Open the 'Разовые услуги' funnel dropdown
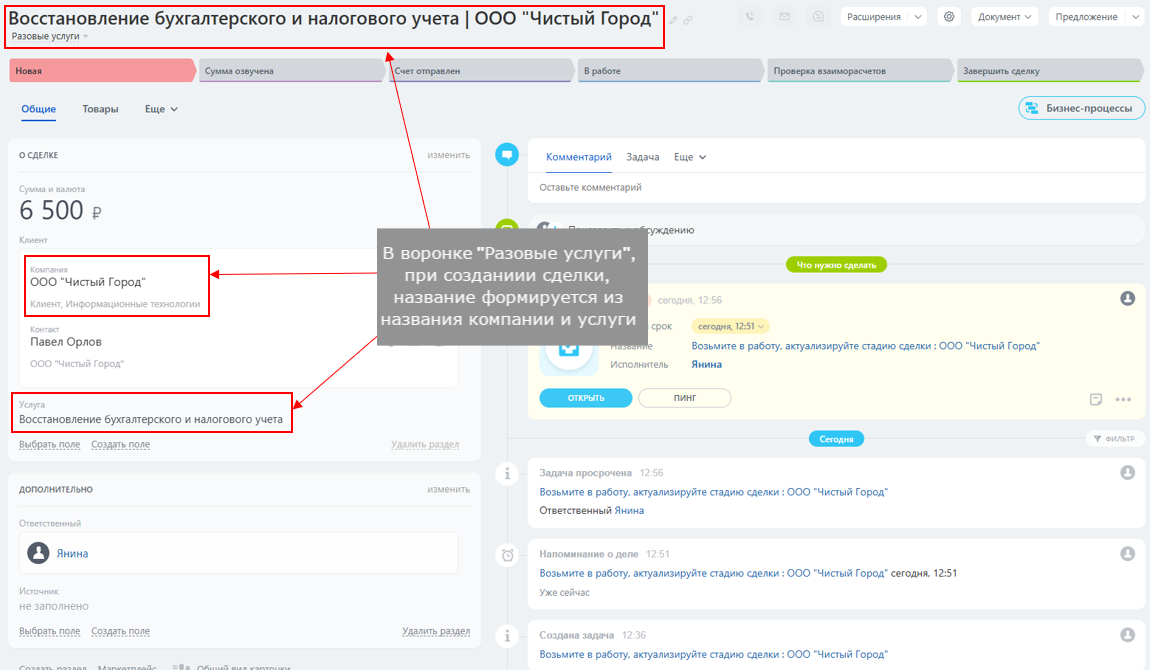The height and width of the screenshot is (670, 1150). 50,36
